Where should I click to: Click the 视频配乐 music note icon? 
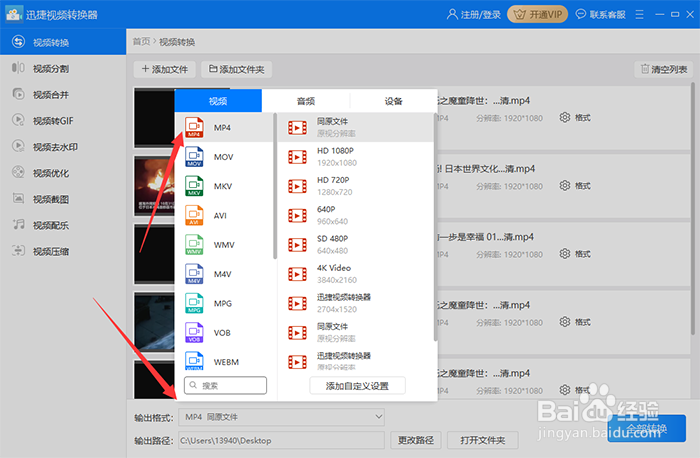[x=18, y=225]
